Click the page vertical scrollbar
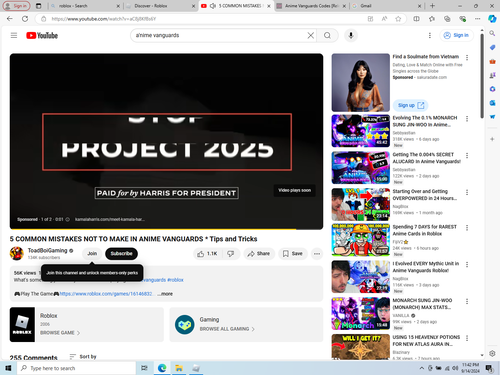 pos(482,76)
